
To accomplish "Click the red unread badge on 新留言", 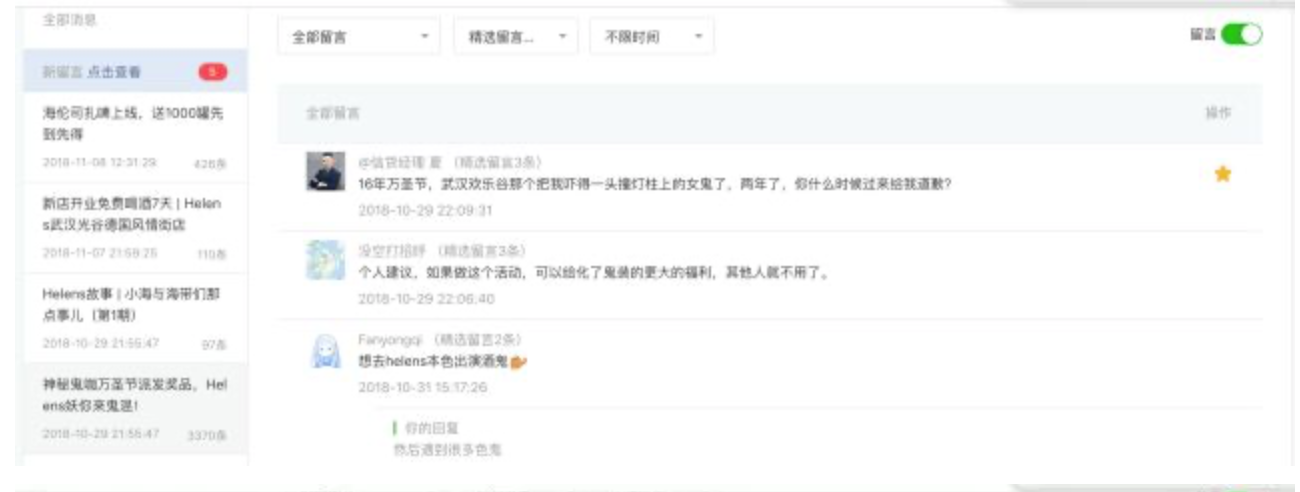I will pos(212,71).
